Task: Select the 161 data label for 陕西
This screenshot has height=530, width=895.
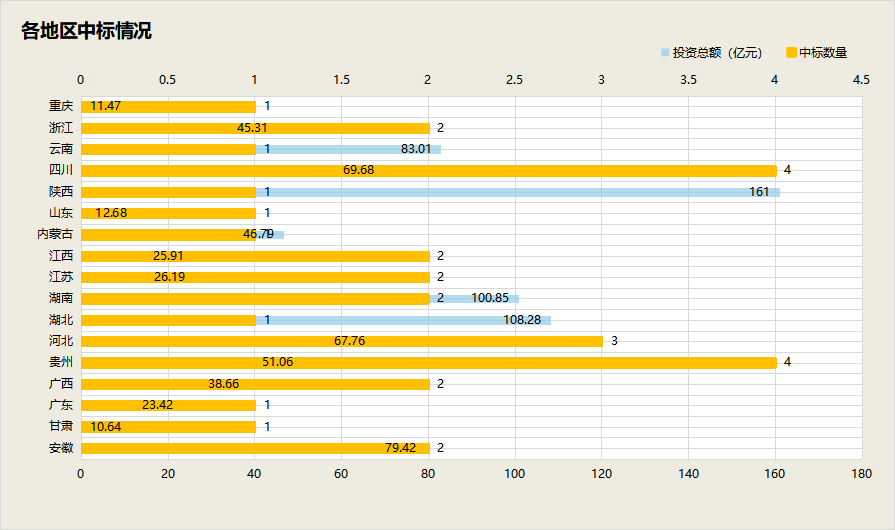Action: tap(759, 192)
